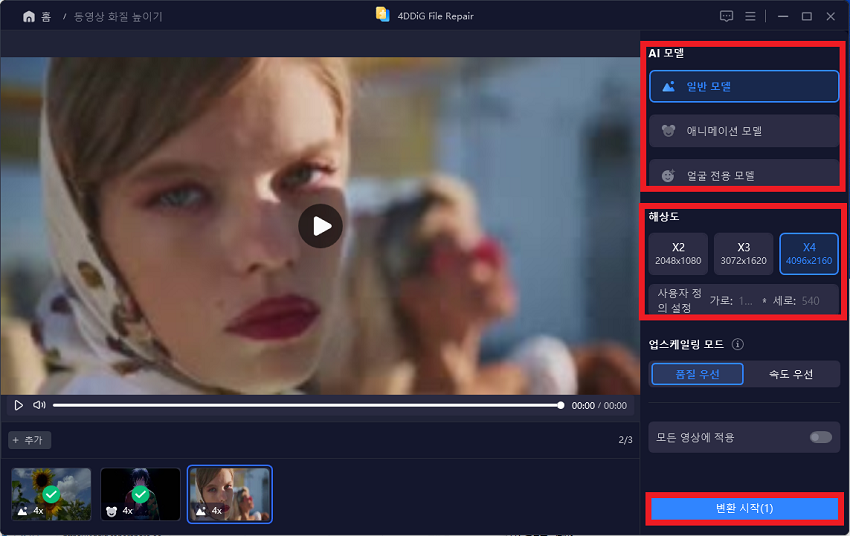Click the 추가 add button
Image resolution: width=850 pixels, height=536 pixels.
click(x=30, y=440)
